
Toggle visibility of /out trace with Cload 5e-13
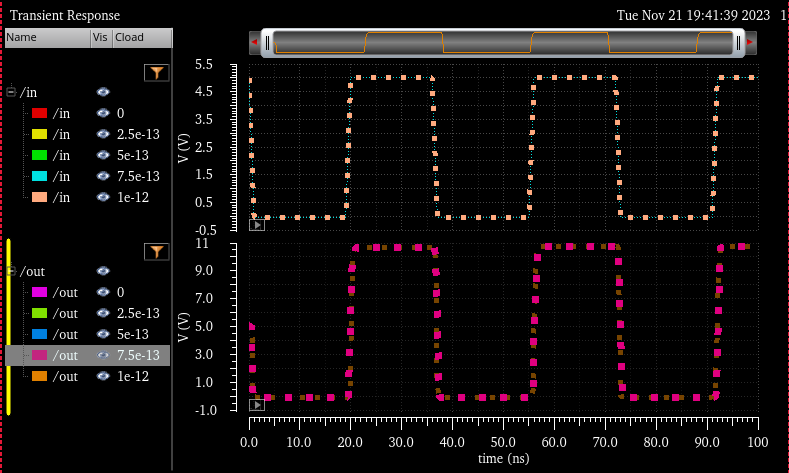(103, 334)
